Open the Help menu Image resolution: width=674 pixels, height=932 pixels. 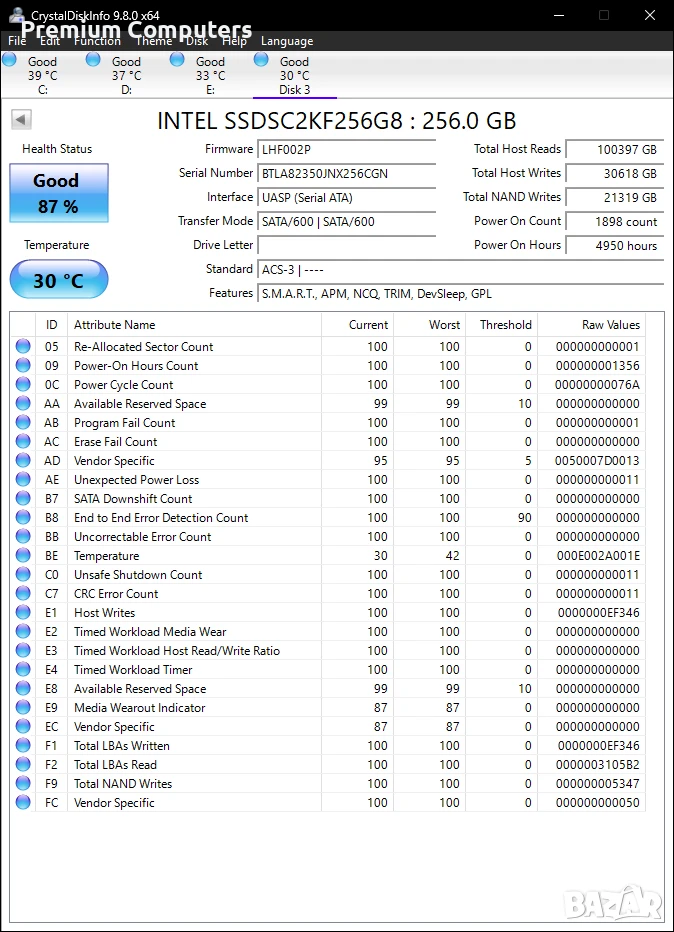(x=234, y=41)
